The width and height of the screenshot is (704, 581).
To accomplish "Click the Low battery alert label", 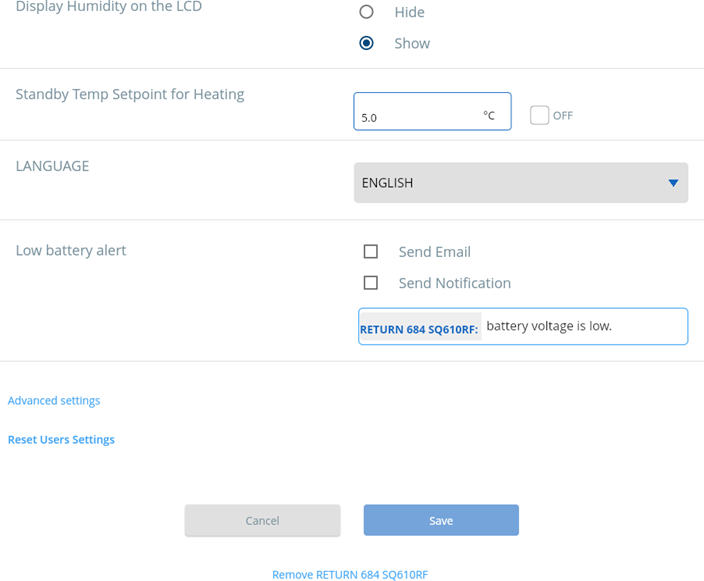I will (x=71, y=251).
